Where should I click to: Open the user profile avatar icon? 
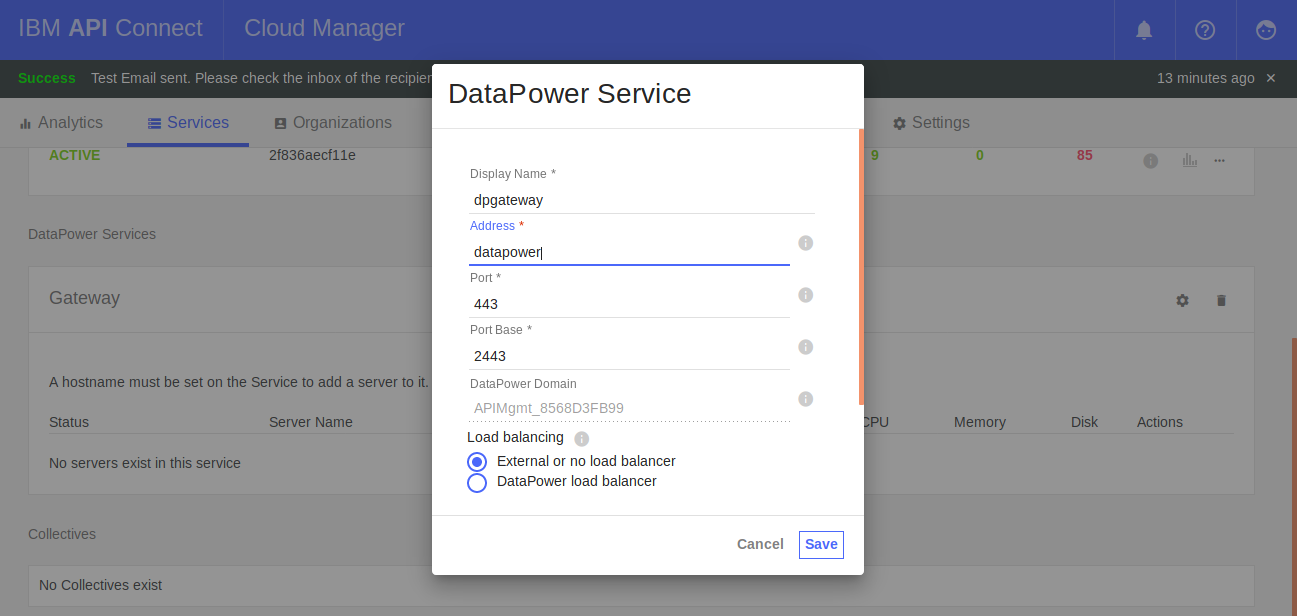click(1266, 30)
